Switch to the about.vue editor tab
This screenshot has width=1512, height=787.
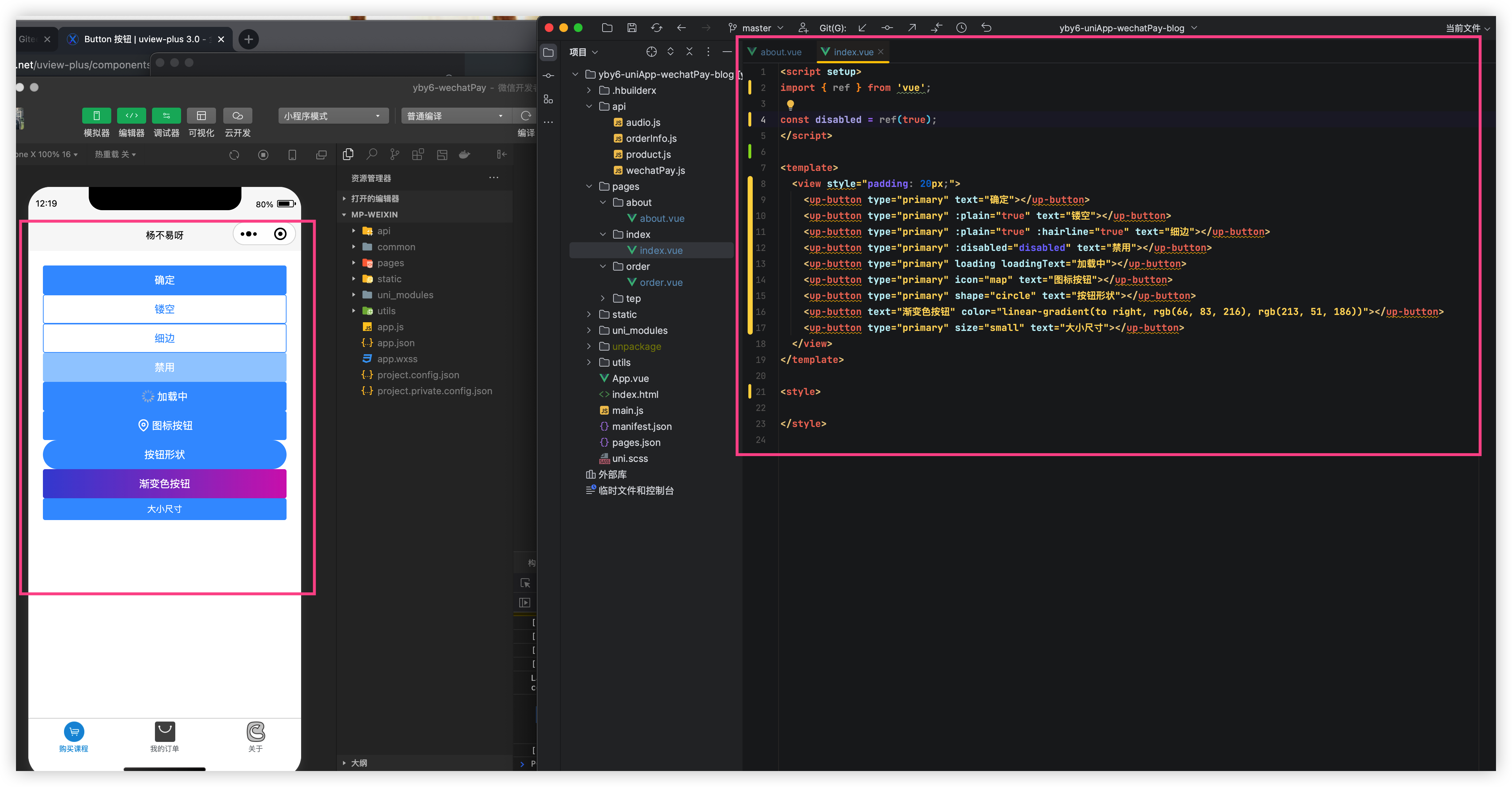coord(780,52)
